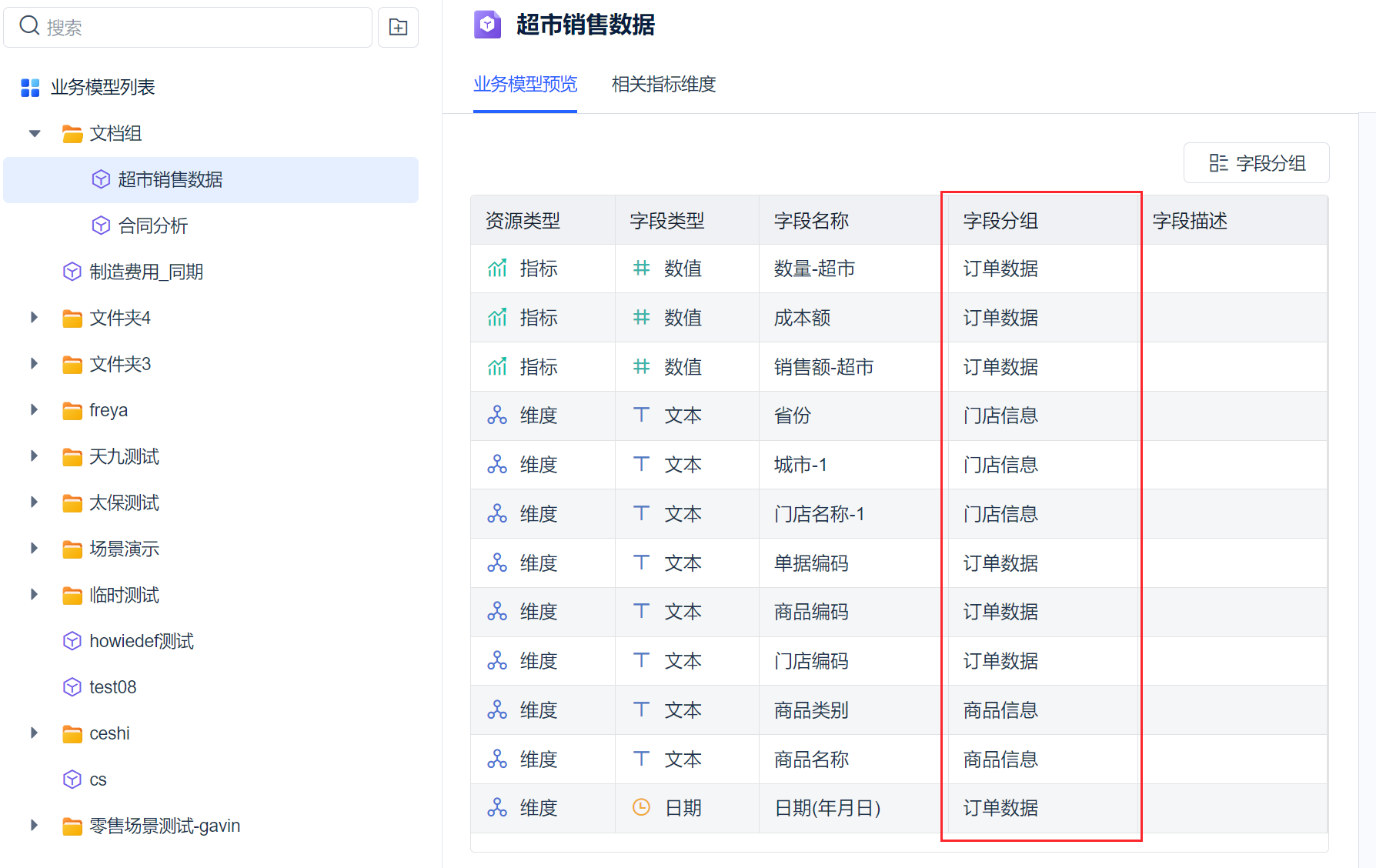
Task: Click the grid icon beside 业务模型列表
Action: (30, 88)
